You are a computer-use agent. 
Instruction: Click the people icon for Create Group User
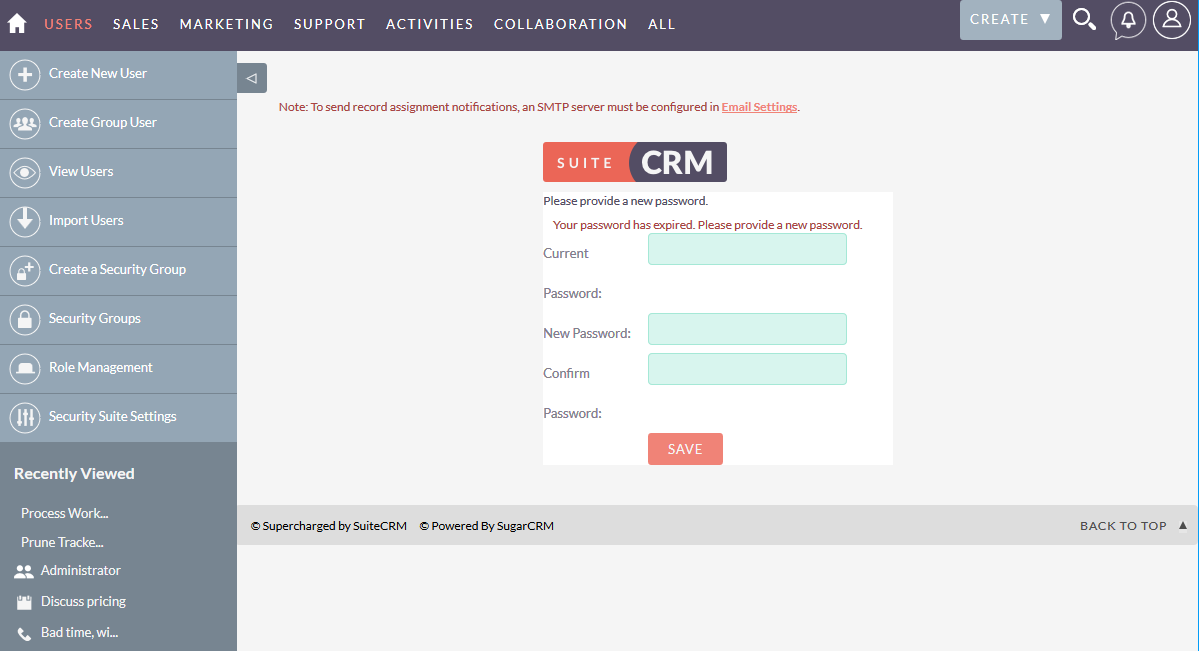click(24, 123)
